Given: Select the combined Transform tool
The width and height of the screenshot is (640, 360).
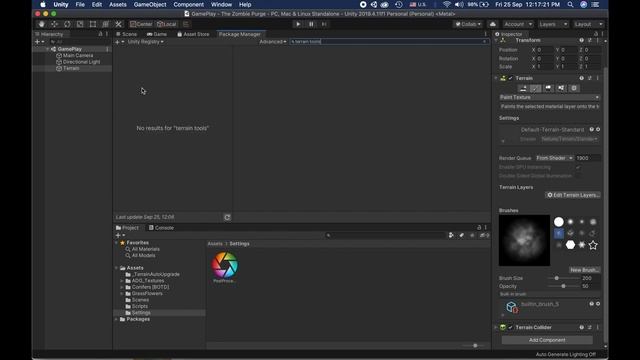Looking at the screenshot, I should [105, 24].
